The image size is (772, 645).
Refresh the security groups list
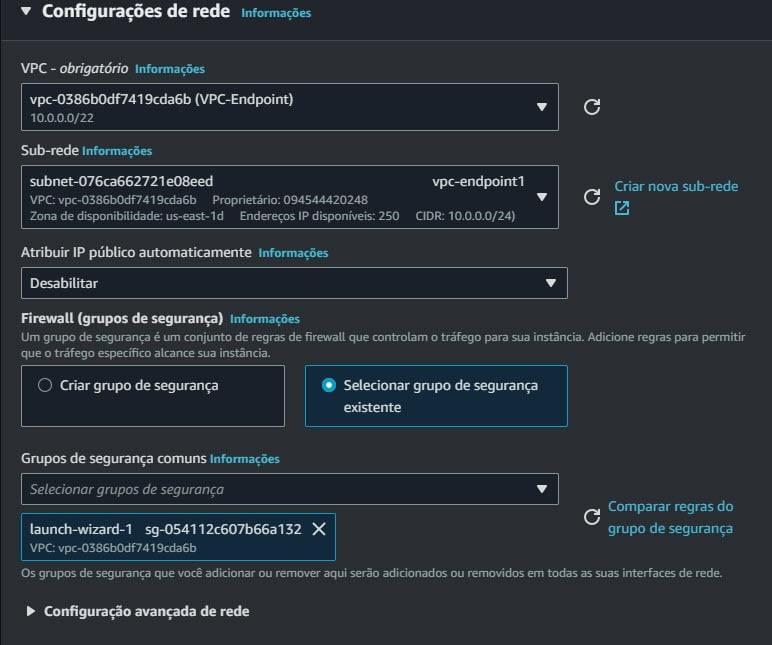[592, 517]
